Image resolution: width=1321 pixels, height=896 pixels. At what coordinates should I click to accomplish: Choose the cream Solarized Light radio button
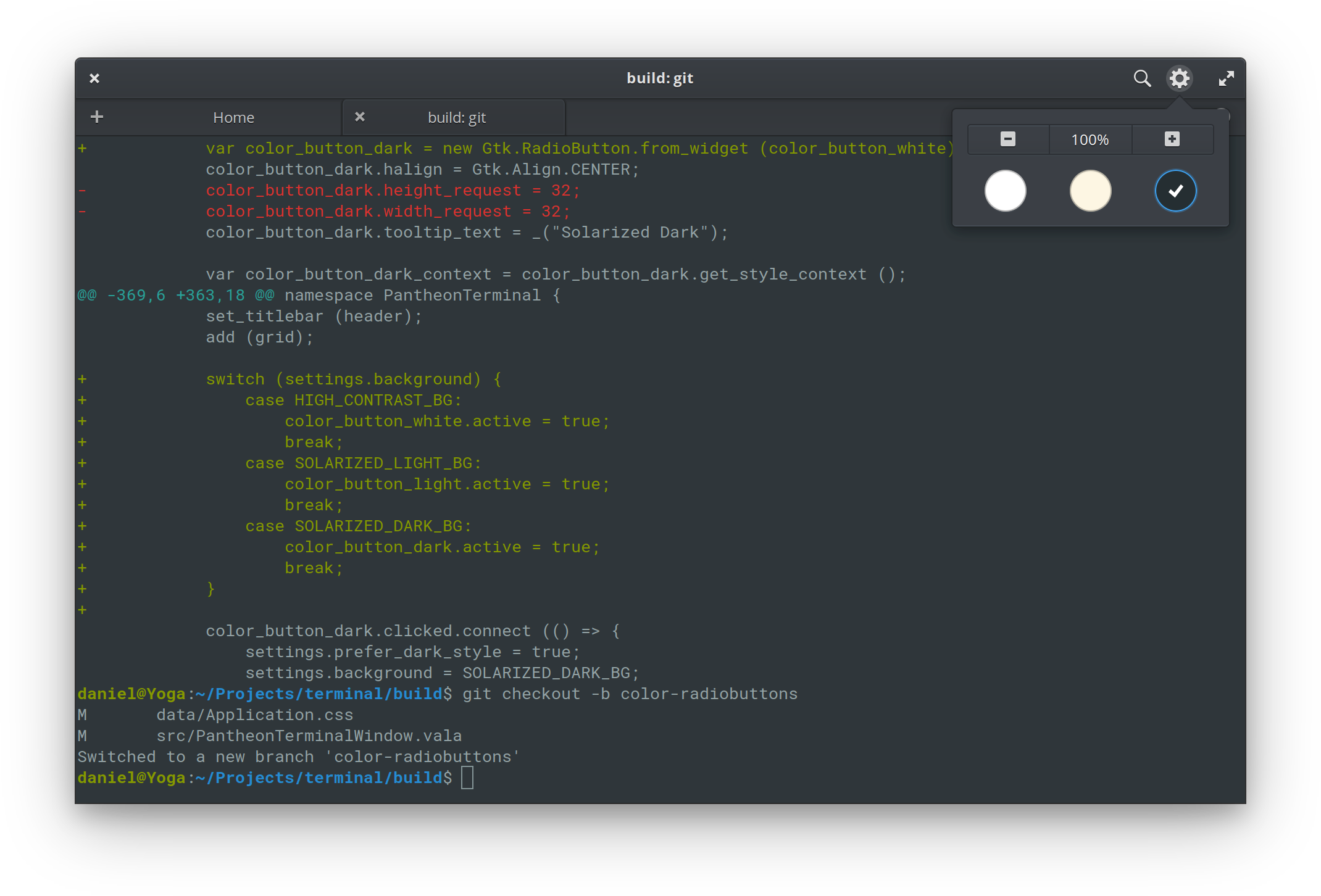[x=1090, y=191]
